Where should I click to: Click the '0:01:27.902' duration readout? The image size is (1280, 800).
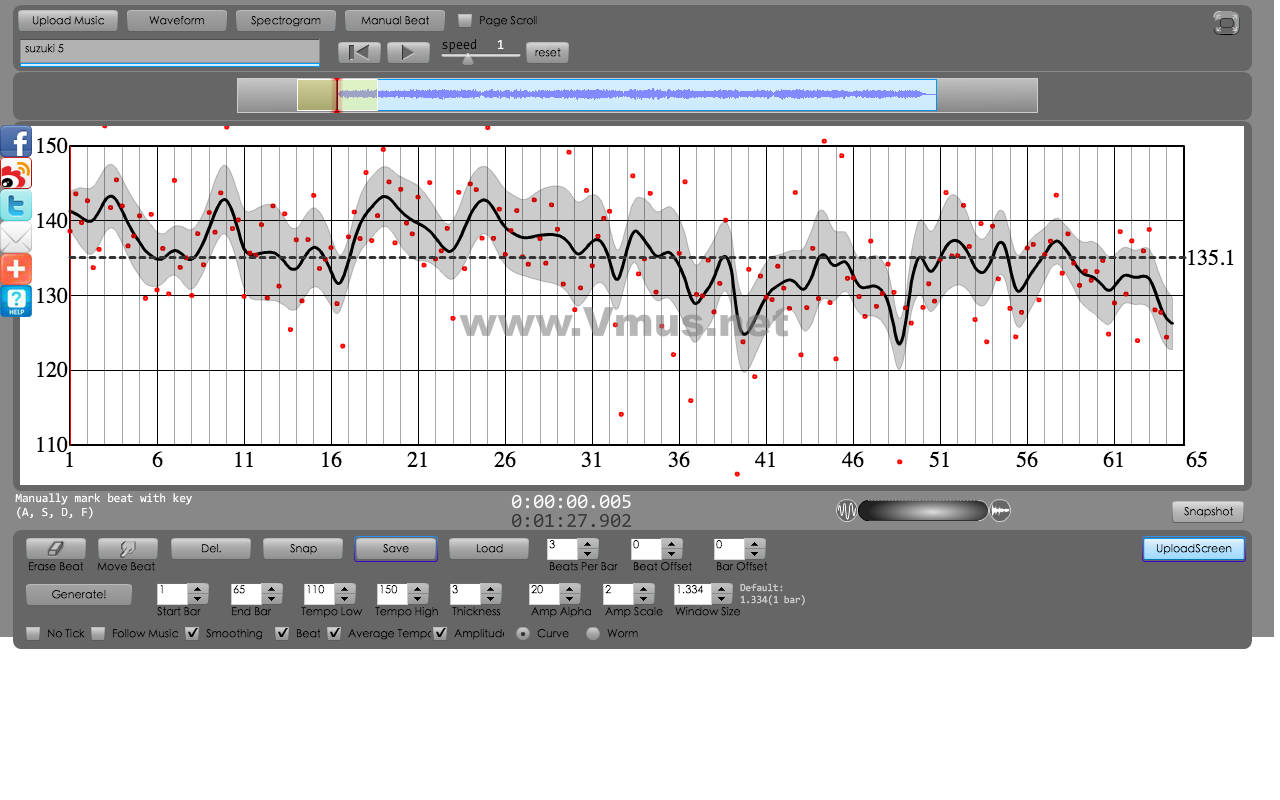point(571,521)
